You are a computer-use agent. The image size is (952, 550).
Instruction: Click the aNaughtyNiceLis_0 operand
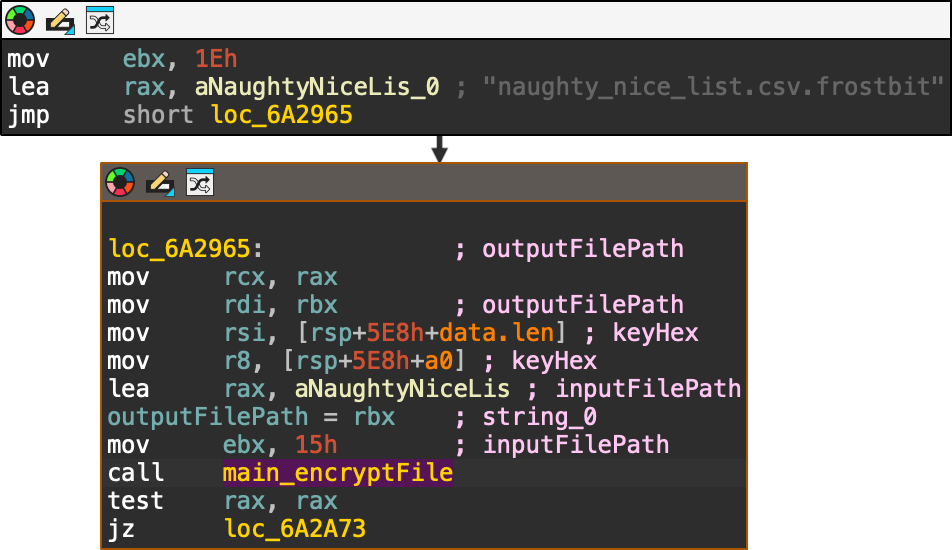[317, 87]
